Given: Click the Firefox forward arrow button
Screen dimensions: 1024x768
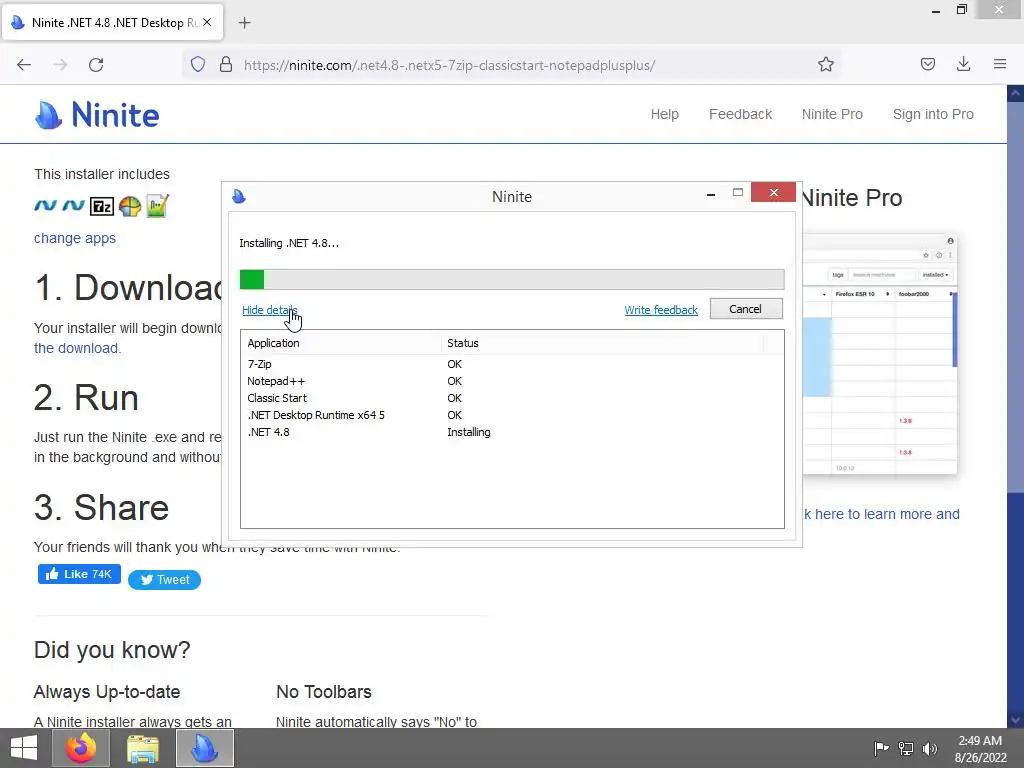Looking at the screenshot, I should tap(60, 65).
